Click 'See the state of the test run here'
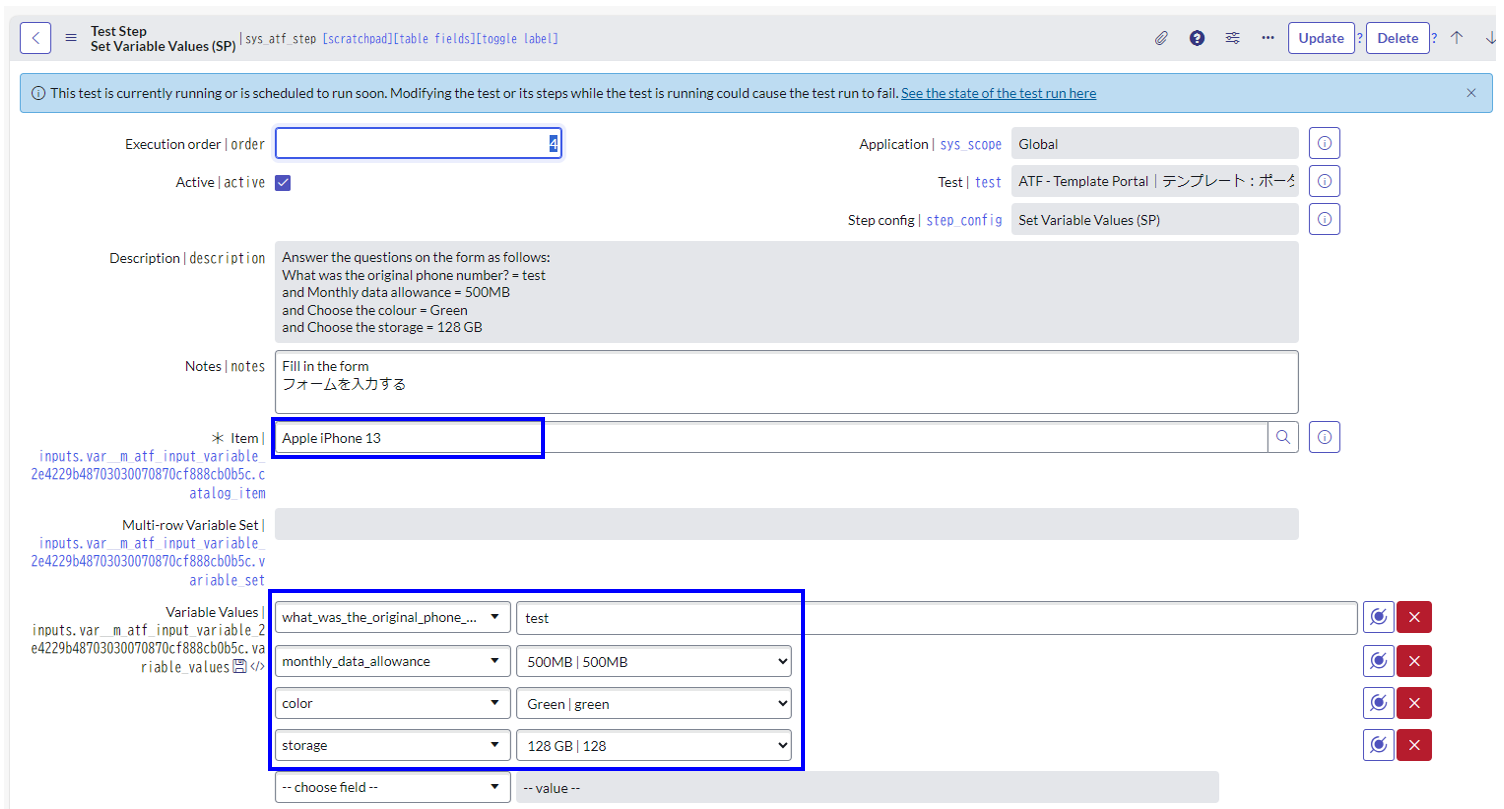This screenshot has width=1504, height=809. [998, 92]
